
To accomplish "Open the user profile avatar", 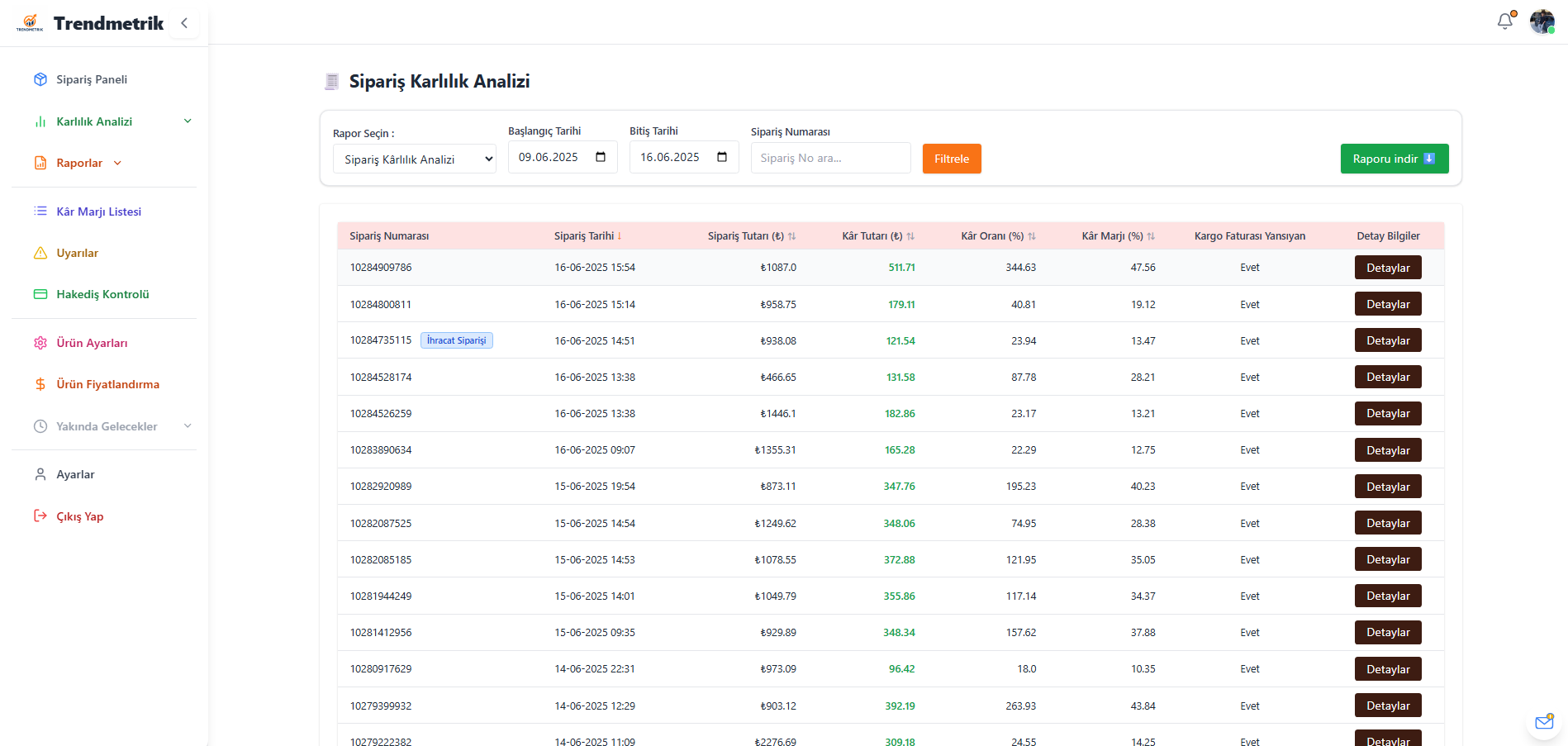I will click(x=1542, y=21).
